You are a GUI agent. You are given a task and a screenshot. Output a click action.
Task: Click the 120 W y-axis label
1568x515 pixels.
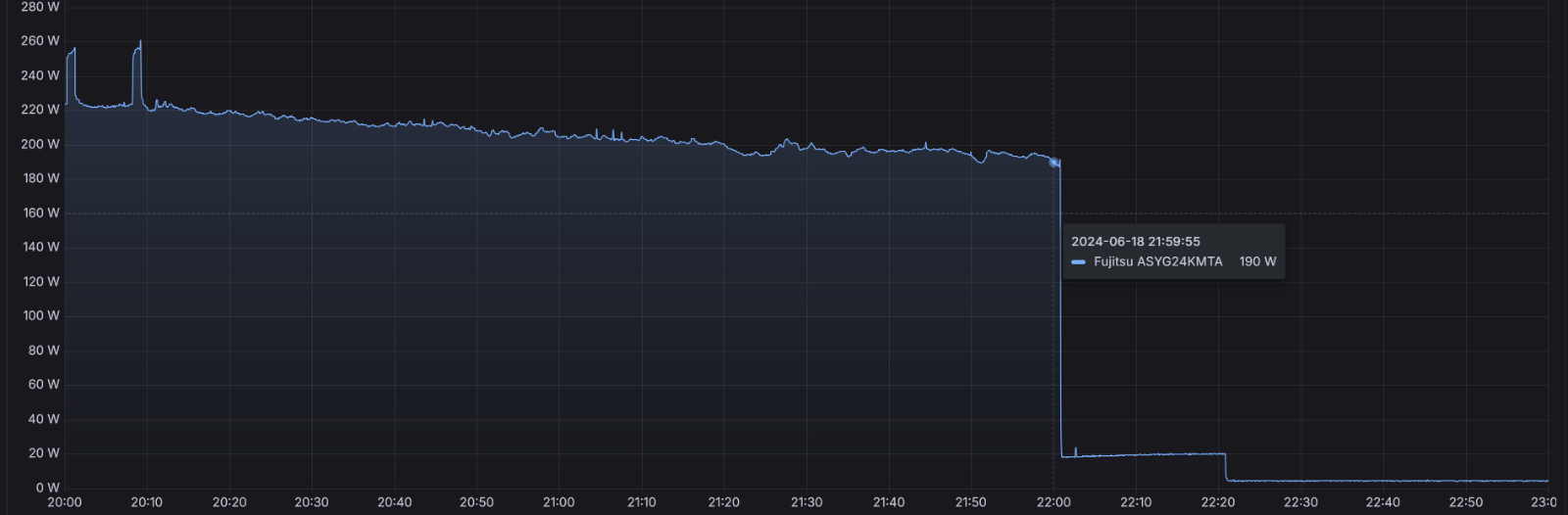pos(41,281)
